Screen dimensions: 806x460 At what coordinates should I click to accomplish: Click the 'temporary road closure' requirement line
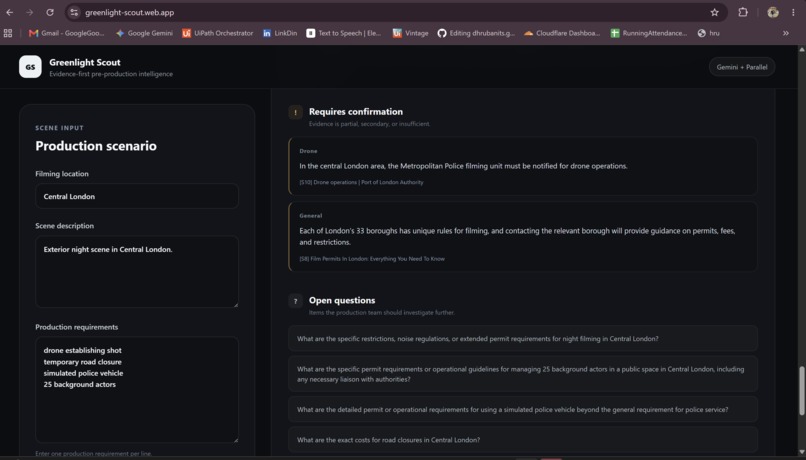83,362
